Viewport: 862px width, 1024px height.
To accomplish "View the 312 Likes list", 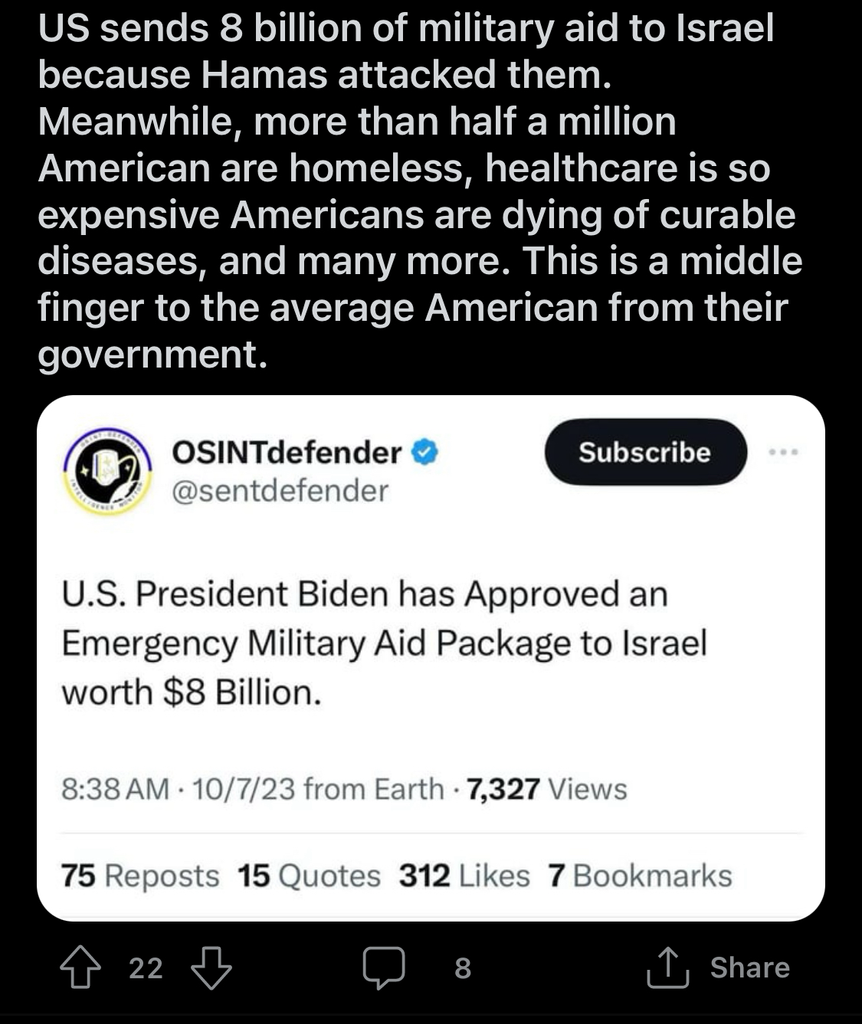I will tap(464, 876).
